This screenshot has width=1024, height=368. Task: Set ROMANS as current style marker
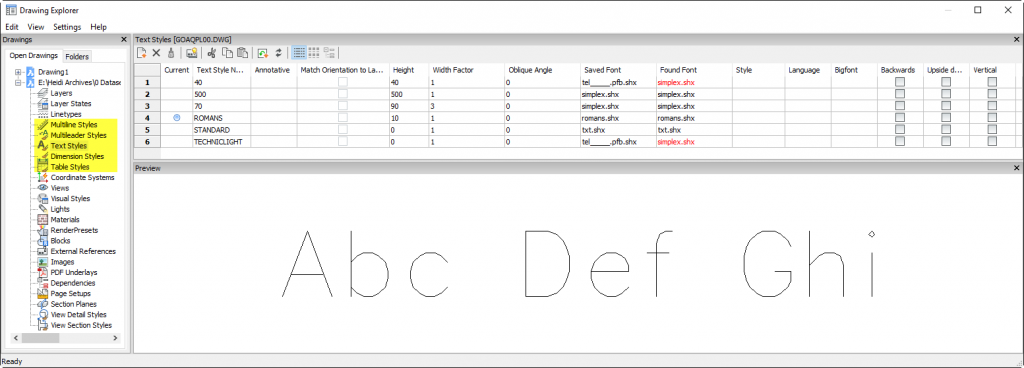[x=176, y=117]
